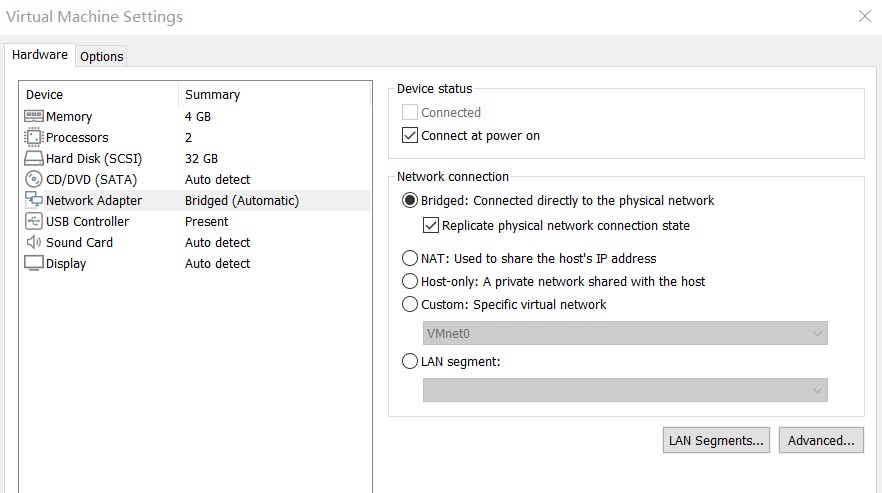Close the Virtual Machine Settings window
The image size is (882, 493).
864,16
